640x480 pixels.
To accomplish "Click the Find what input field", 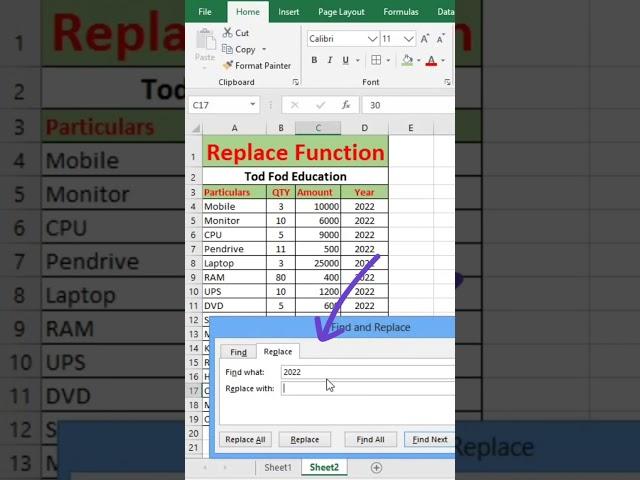I will click(x=368, y=372).
